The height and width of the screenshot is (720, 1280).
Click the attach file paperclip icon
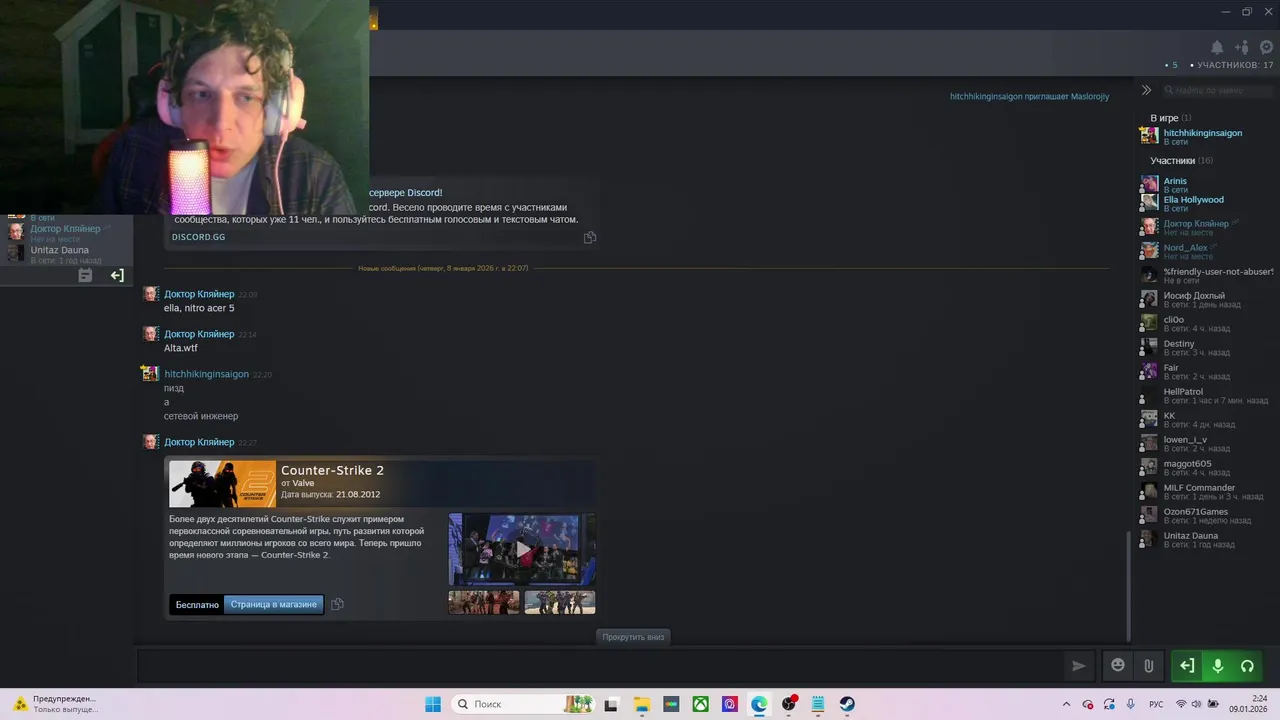(1149, 665)
